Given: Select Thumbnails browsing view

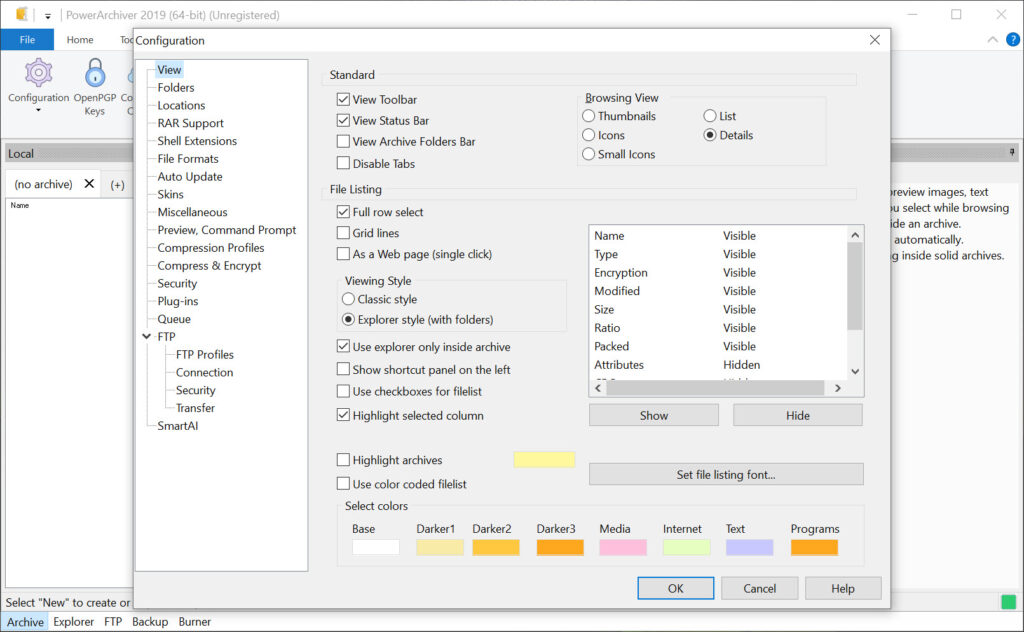Looking at the screenshot, I should 588,116.
